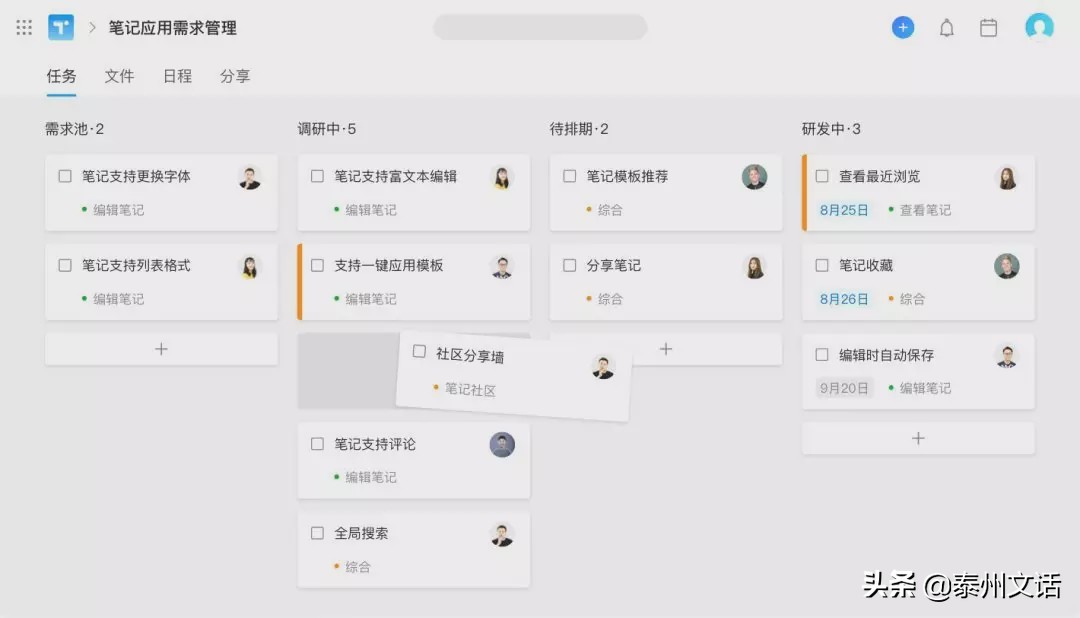Click the assignee avatar on 社区分享墙 card
Image resolution: width=1080 pixels, height=618 pixels.
(601, 369)
